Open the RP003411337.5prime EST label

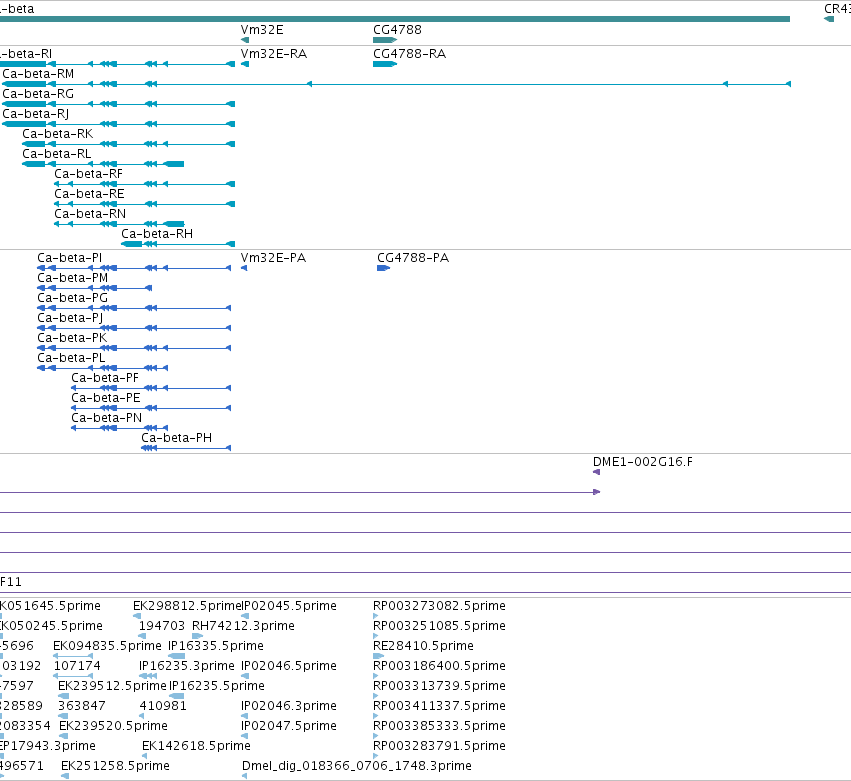click(440, 706)
